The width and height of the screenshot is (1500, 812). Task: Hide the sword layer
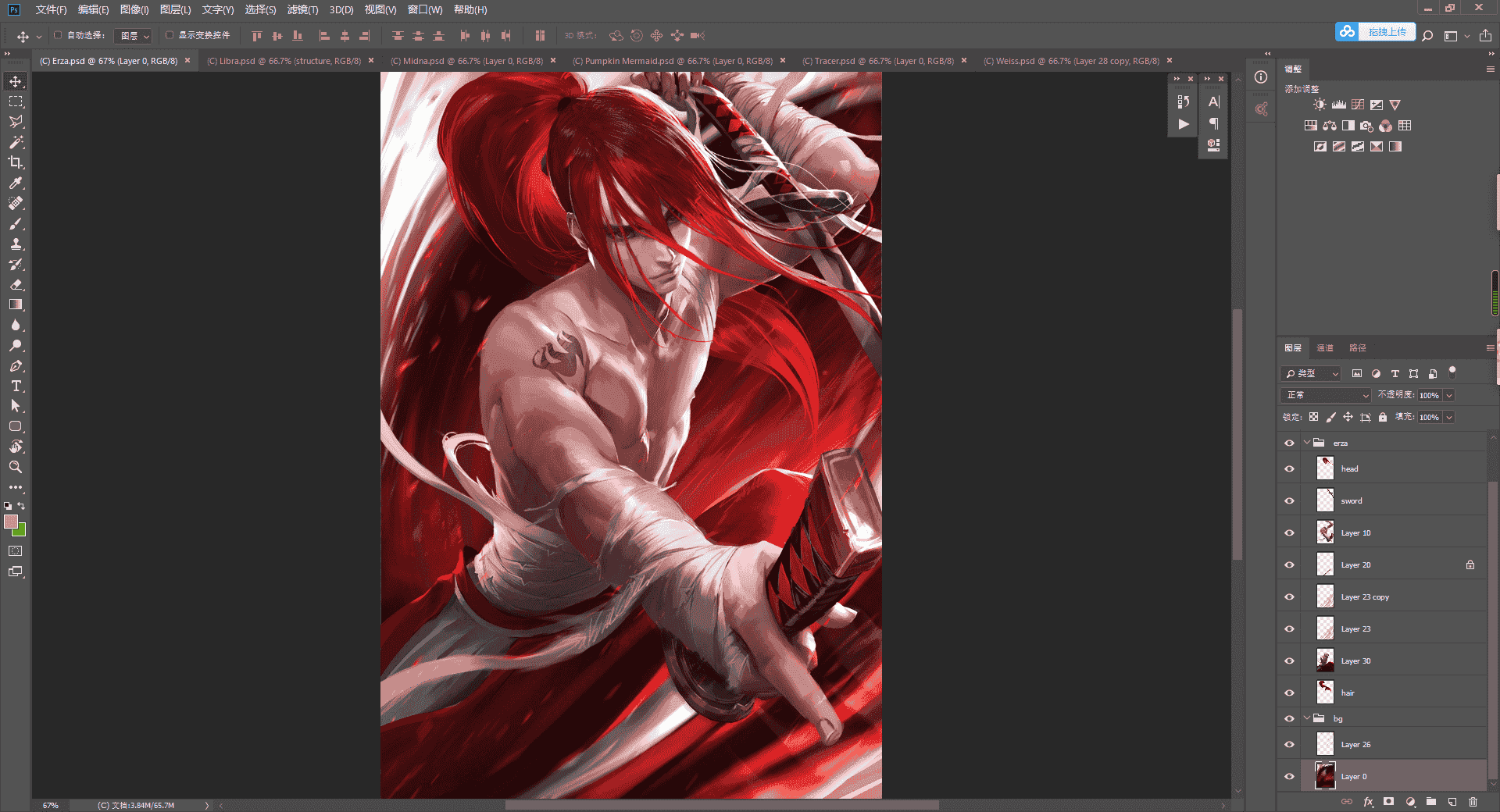(x=1289, y=500)
